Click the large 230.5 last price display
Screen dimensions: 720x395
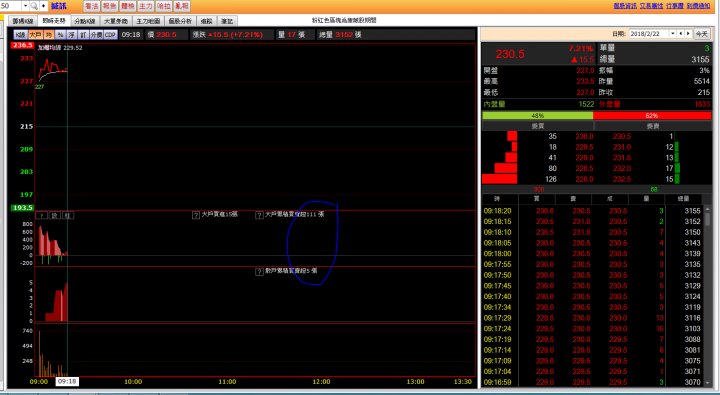pos(510,54)
